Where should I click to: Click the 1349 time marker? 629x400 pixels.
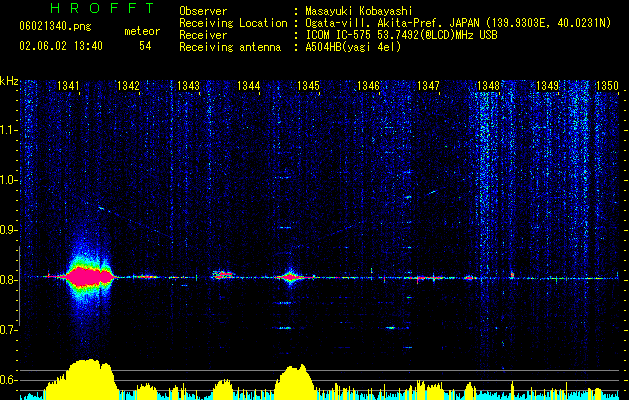coord(548,86)
